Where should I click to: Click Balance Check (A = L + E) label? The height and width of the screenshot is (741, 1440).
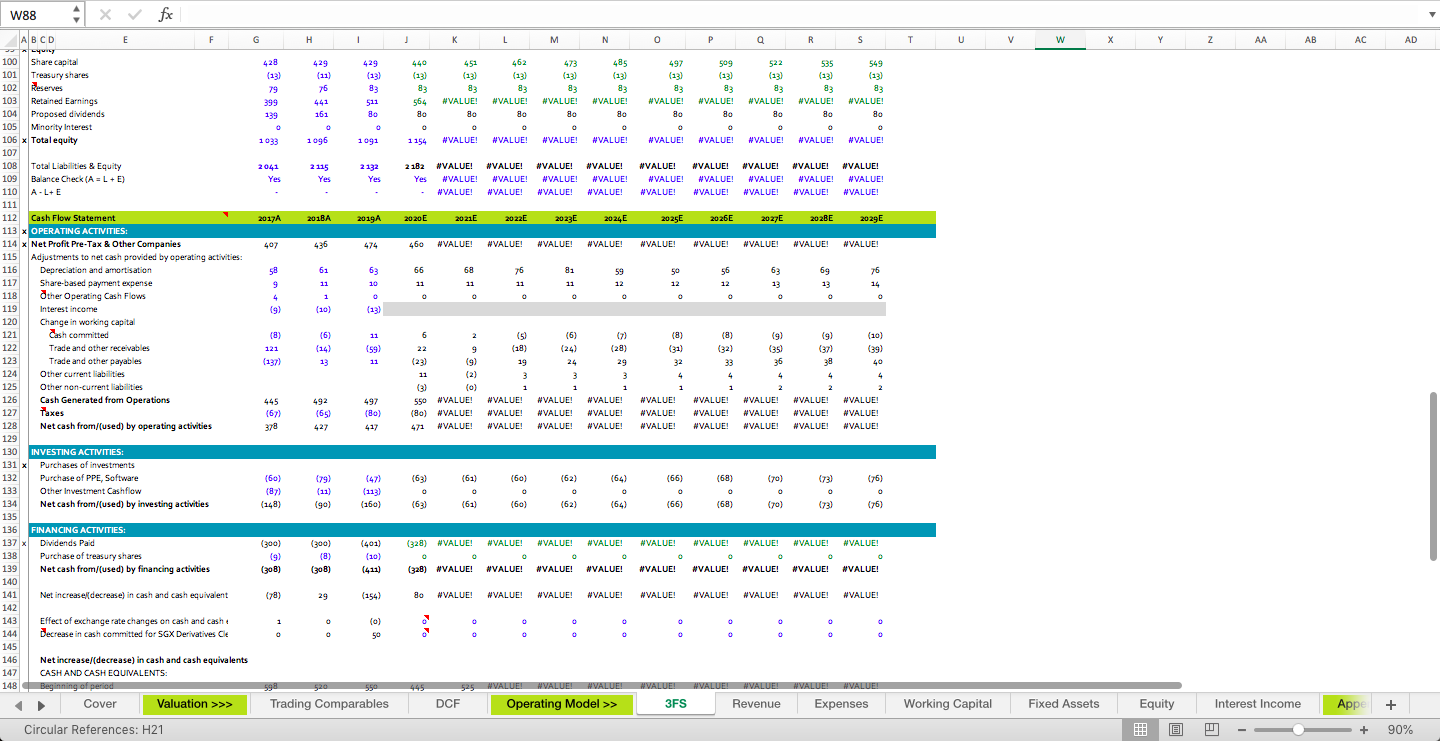78,179
